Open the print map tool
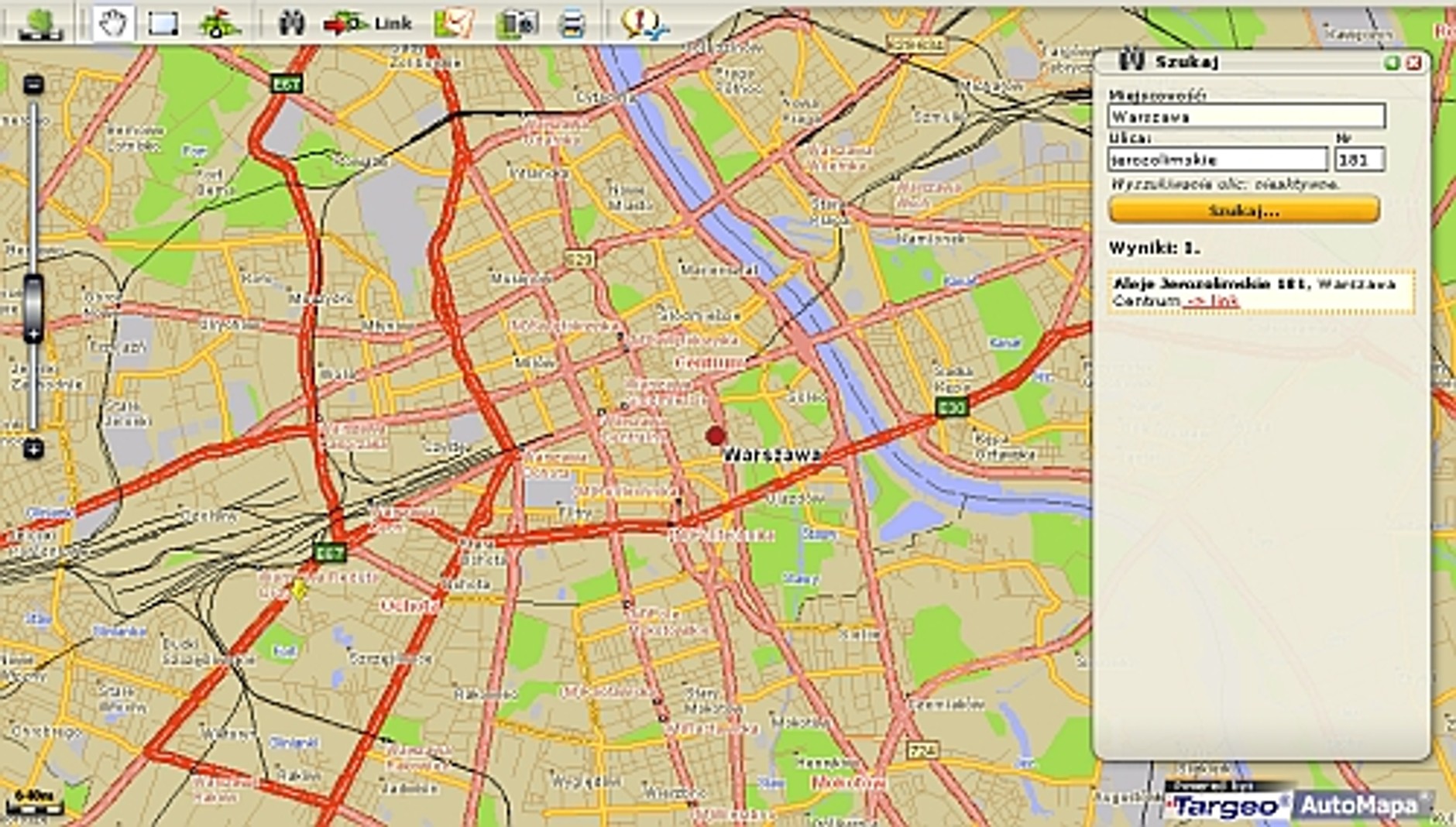 click(573, 21)
